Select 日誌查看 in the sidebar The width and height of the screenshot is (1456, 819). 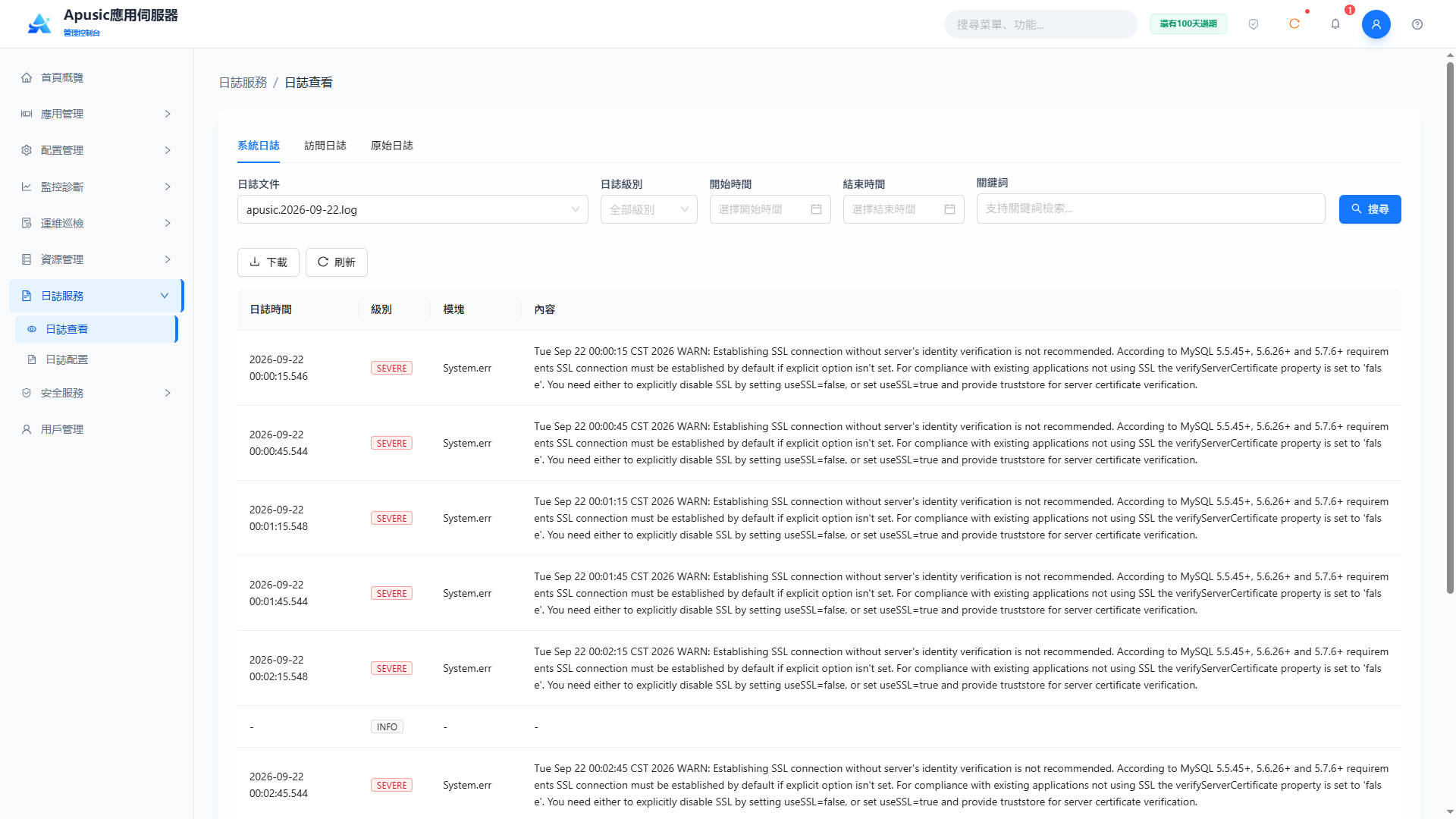click(96, 329)
